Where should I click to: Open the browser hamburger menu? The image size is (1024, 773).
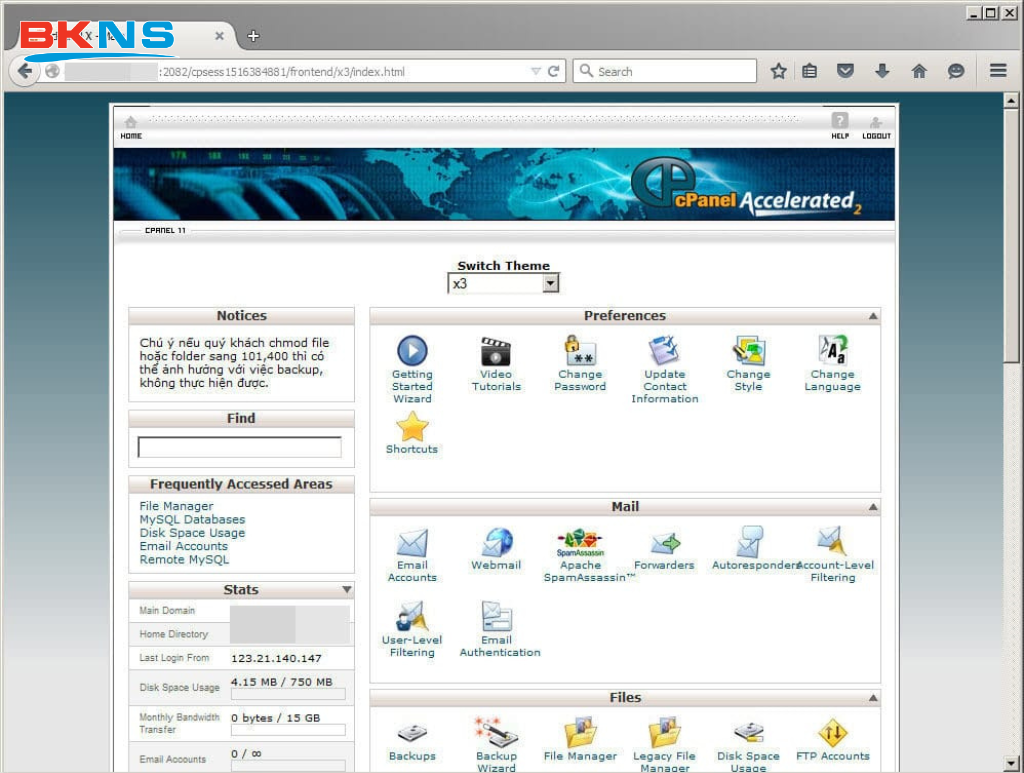(997, 71)
